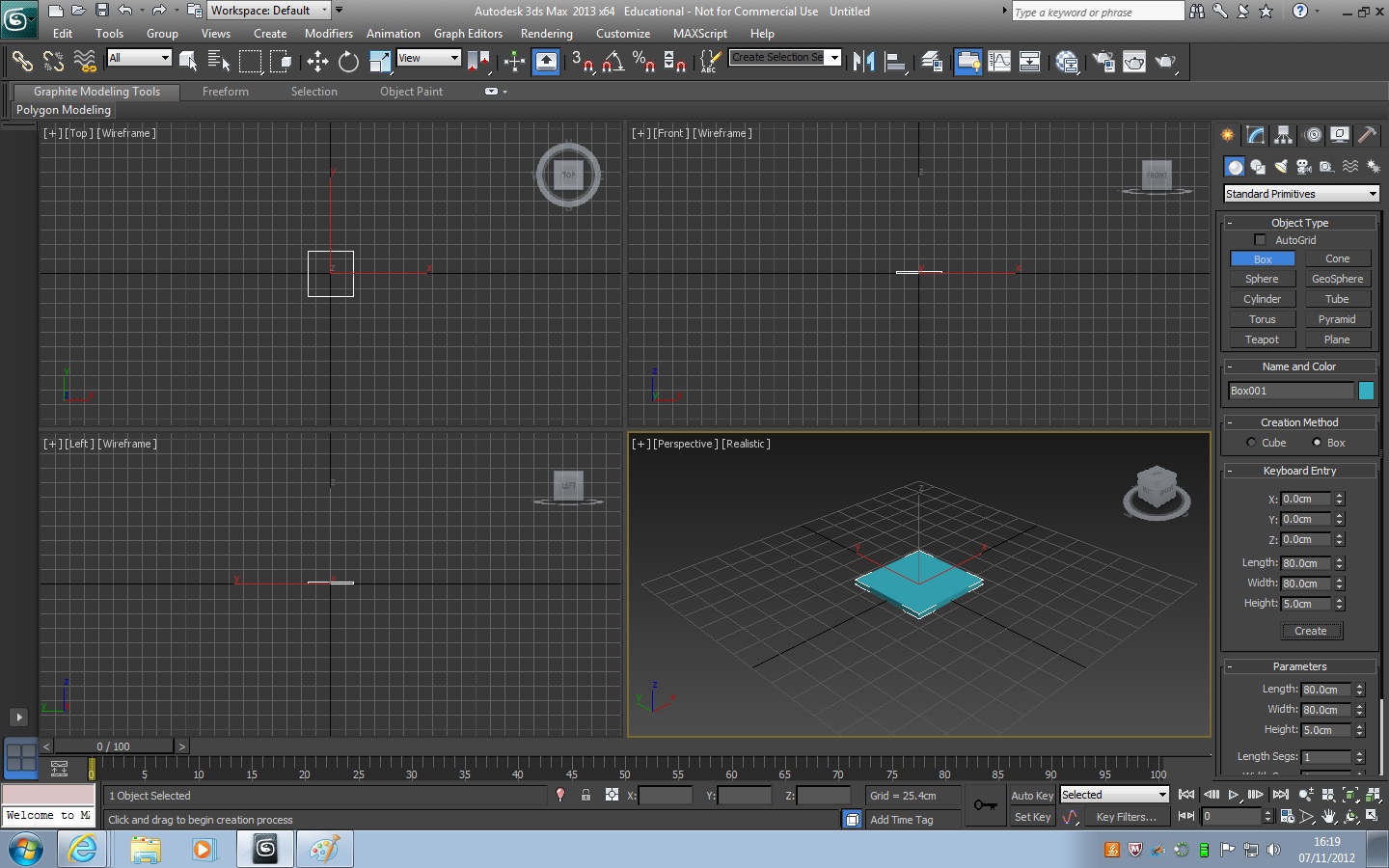Switch to the Freeform ribbon tab
Screen dimensions: 1389x868
pos(225,92)
